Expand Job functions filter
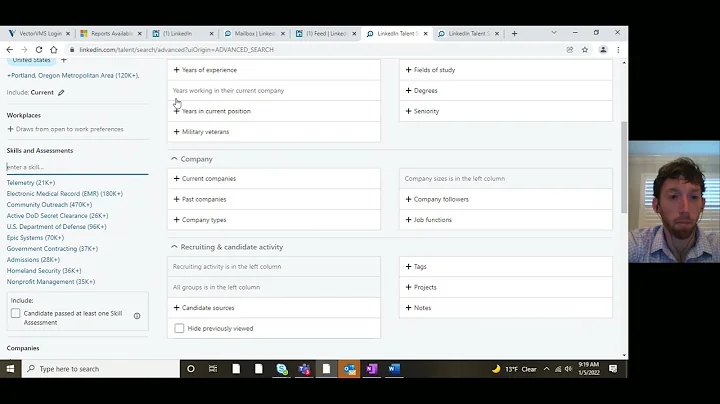This screenshot has width=720, height=404. tap(506, 220)
